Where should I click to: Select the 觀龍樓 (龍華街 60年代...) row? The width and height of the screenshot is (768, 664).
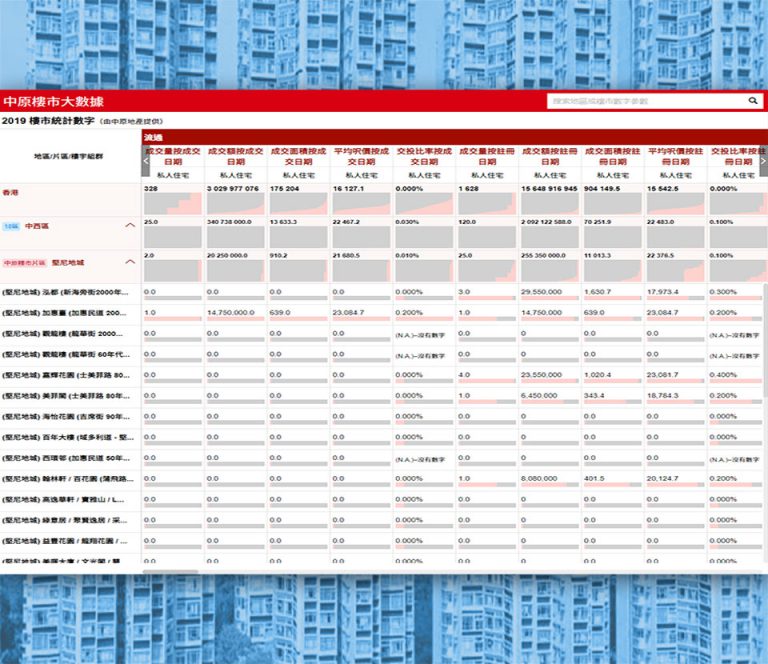point(66,354)
